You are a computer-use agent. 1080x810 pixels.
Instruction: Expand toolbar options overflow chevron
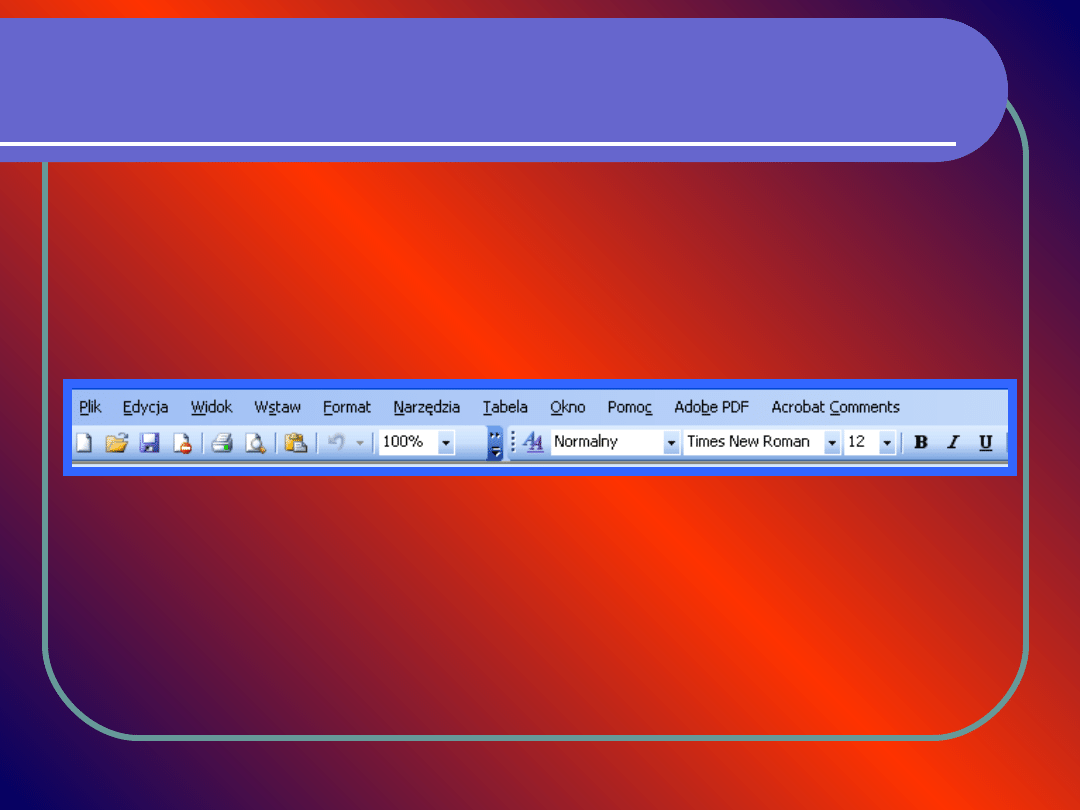[495, 444]
